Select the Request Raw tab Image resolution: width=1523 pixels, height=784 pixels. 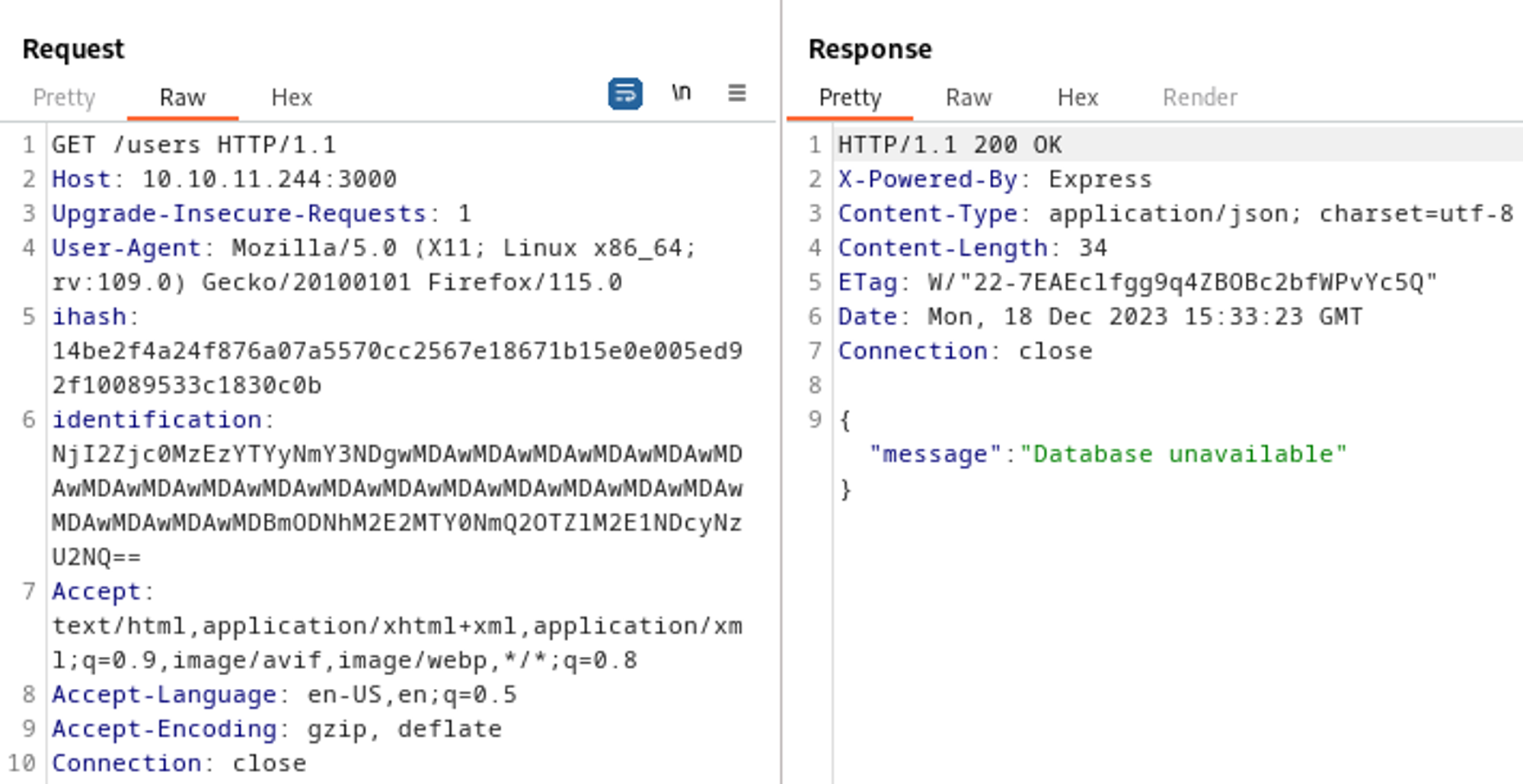tap(182, 97)
